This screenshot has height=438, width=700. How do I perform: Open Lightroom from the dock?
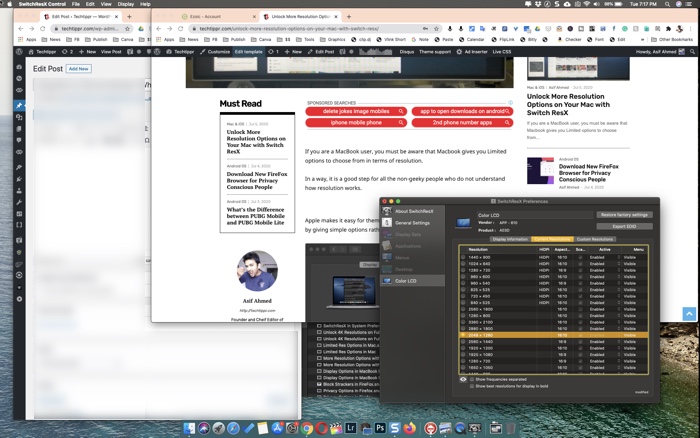[x=350, y=428]
